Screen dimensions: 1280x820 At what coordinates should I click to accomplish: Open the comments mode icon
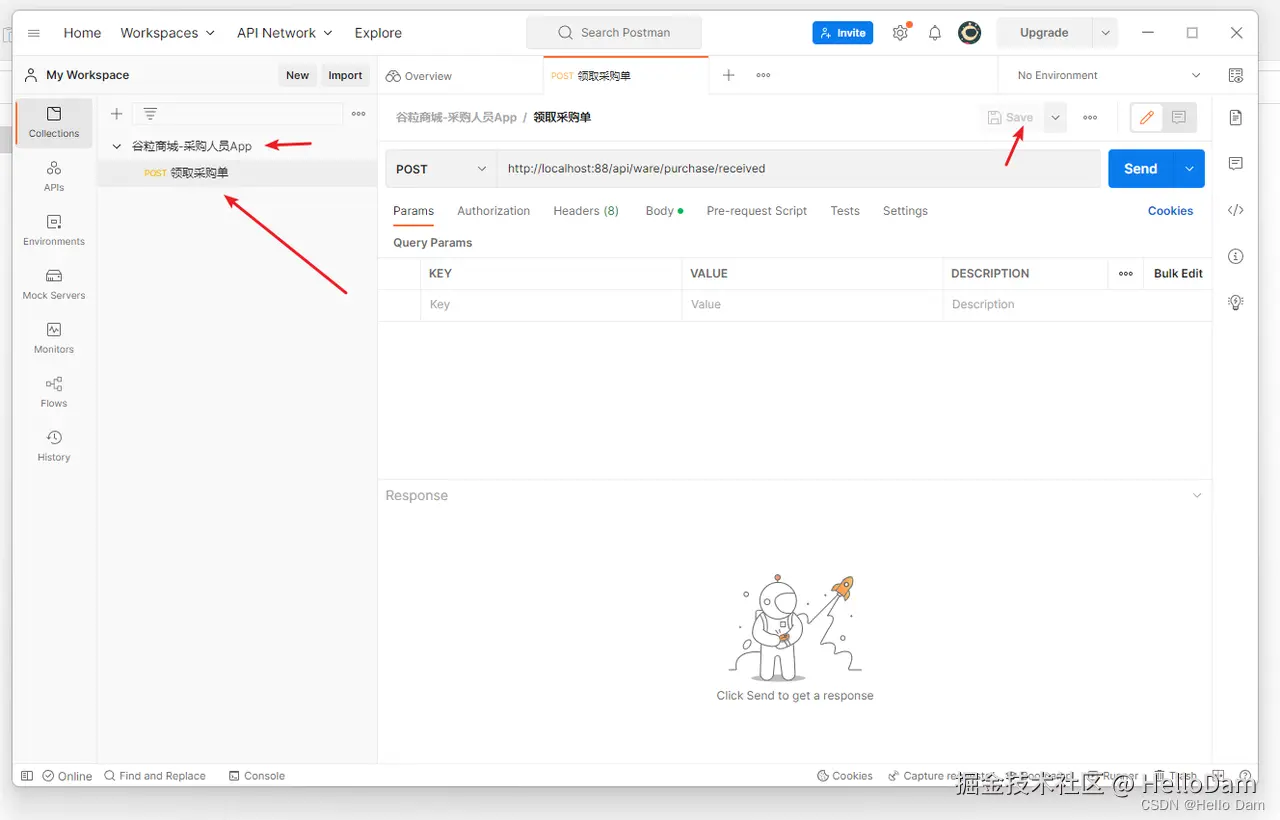(x=1179, y=117)
